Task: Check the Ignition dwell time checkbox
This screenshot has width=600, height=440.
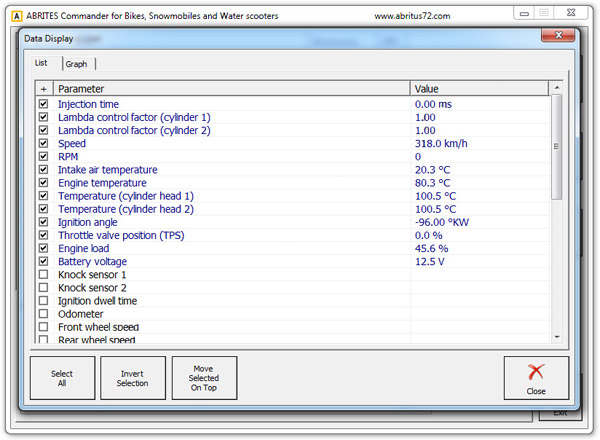Action: [x=43, y=300]
